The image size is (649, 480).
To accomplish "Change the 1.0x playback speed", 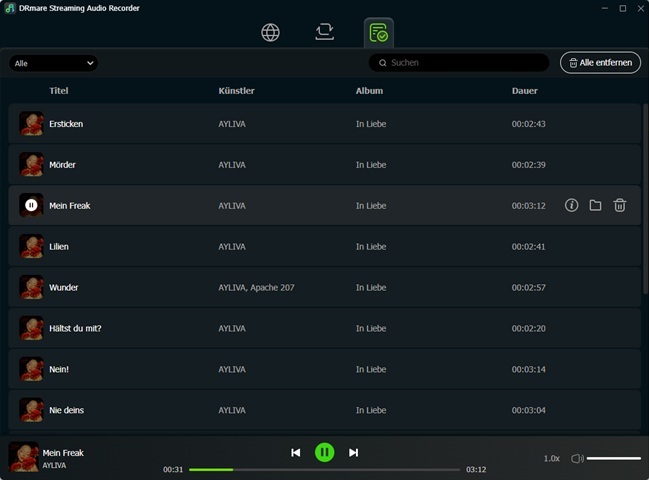I will [551, 458].
